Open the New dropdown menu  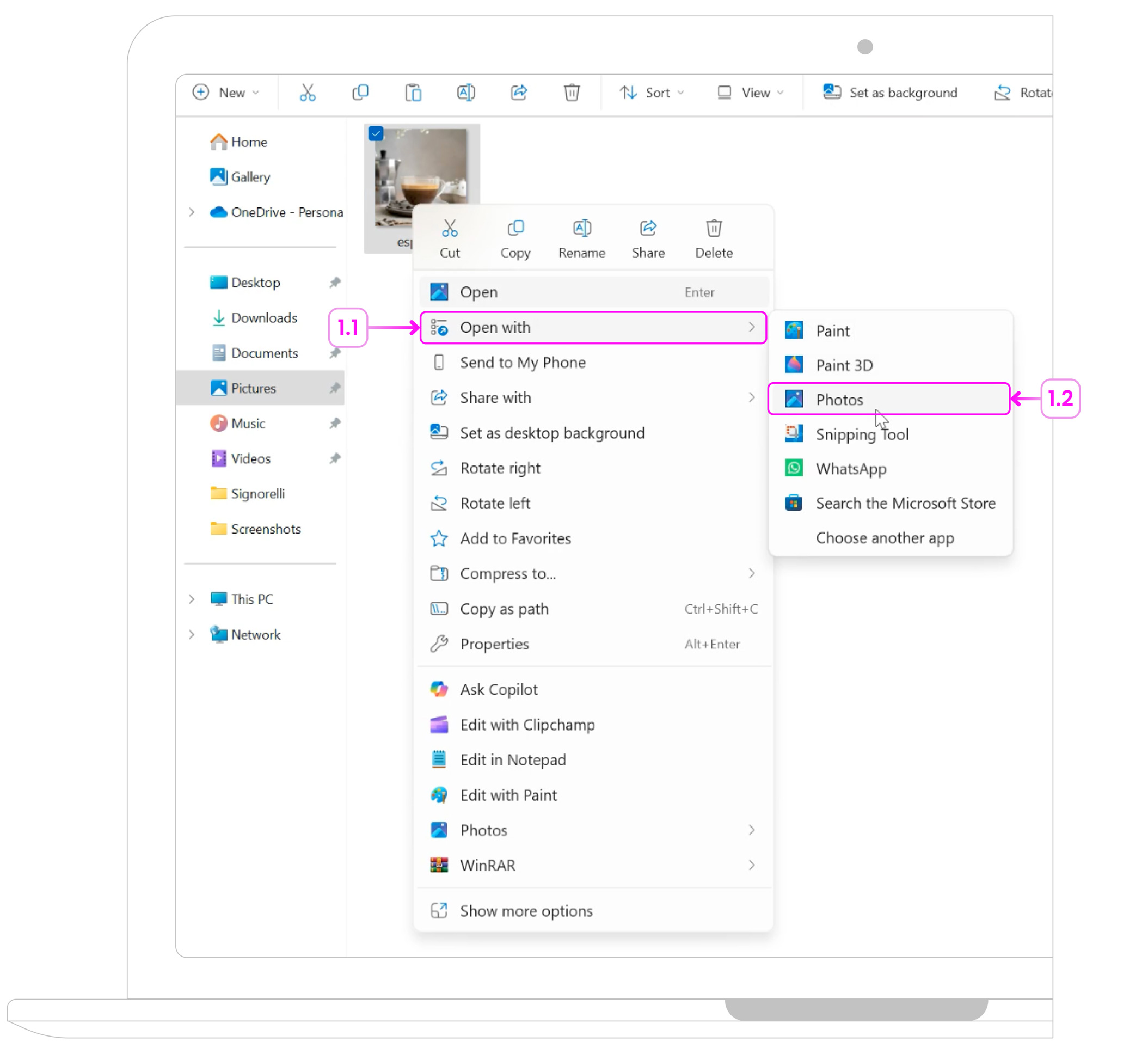(x=226, y=93)
